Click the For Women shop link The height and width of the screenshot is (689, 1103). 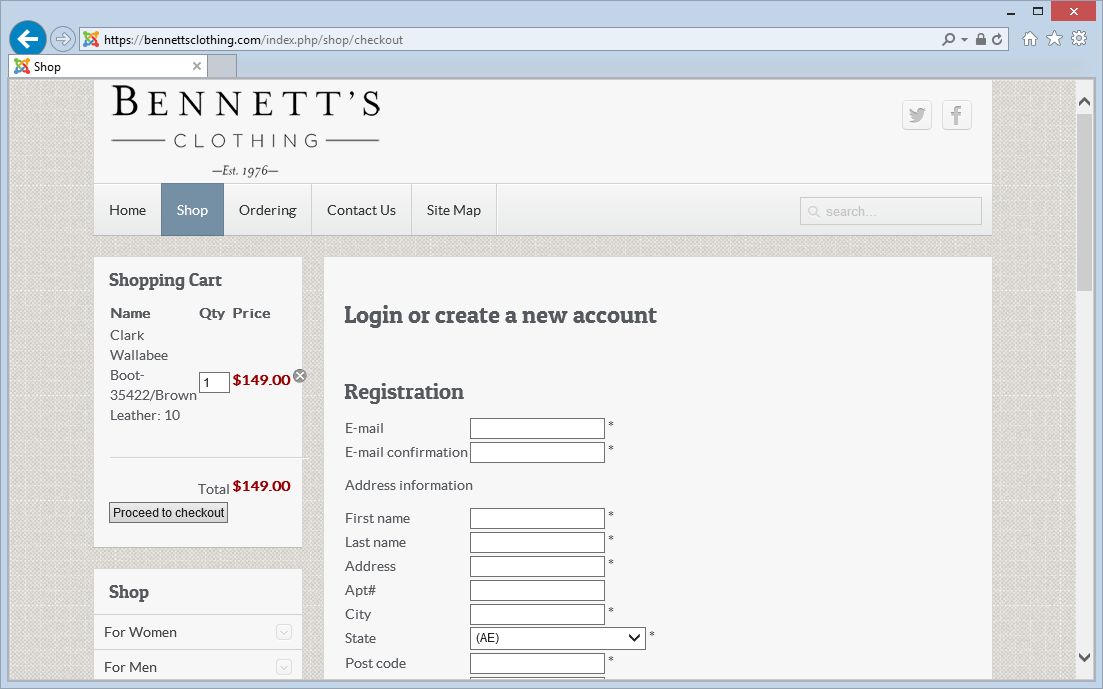pos(140,632)
